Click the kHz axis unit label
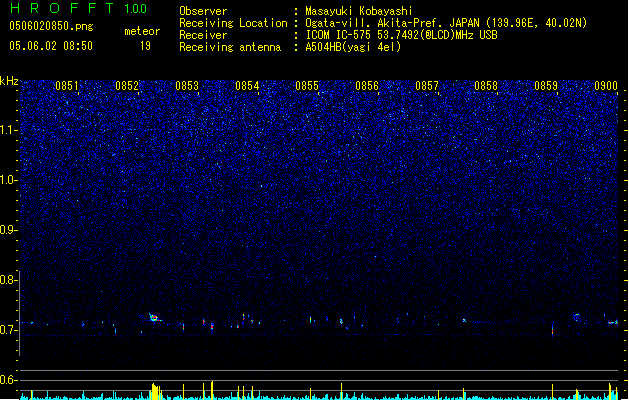 coord(9,81)
